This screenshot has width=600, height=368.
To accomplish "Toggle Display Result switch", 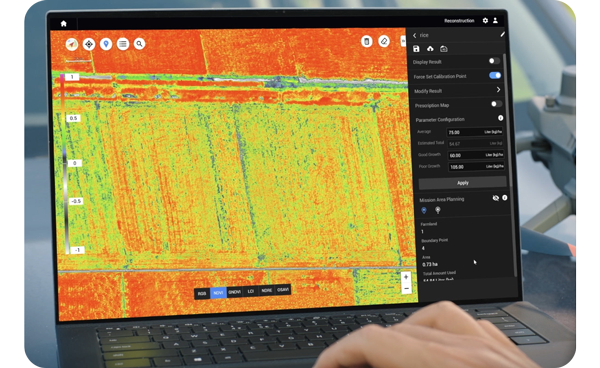I will click(494, 61).
